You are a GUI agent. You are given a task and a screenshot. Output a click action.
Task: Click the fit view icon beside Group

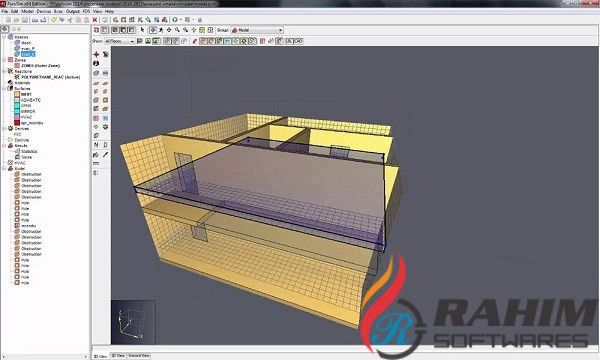tap(210, 30)
